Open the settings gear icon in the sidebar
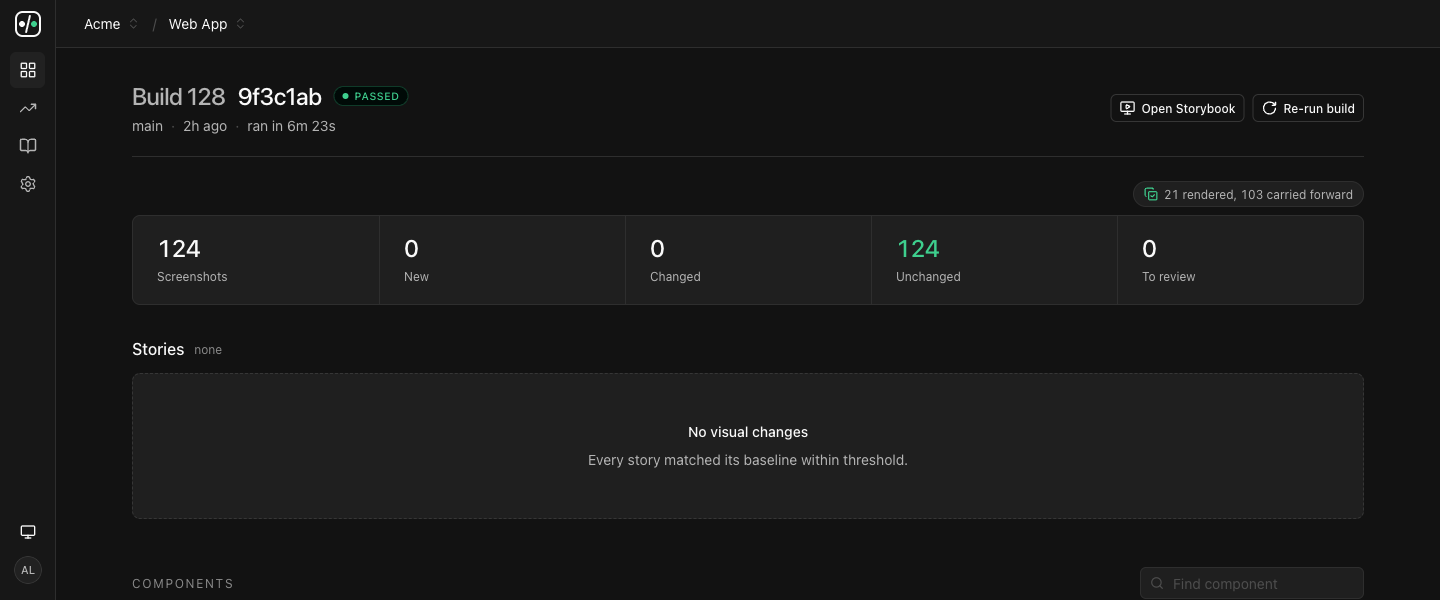Screen dimensions: 1440x600 pyautogui.click(x=28, y=184)
